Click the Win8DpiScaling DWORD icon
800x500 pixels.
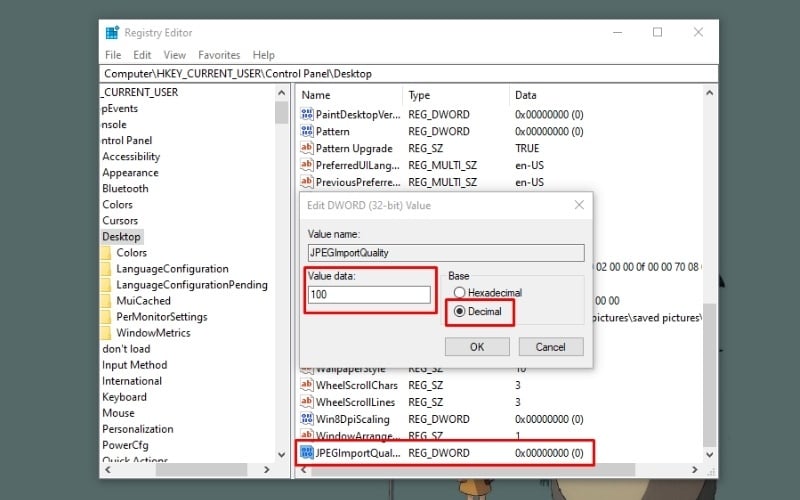tap(307, 419)
